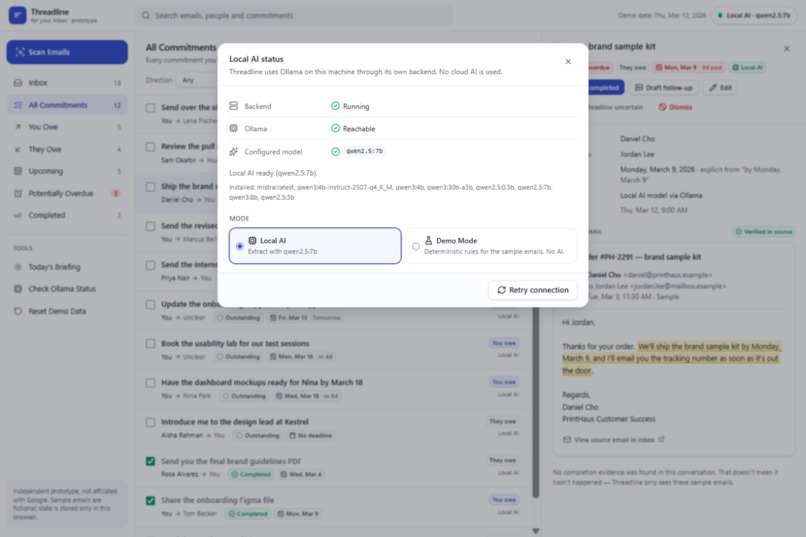Click the search magnifier icon
Screen dimensions: 806x537
(146, 15)
